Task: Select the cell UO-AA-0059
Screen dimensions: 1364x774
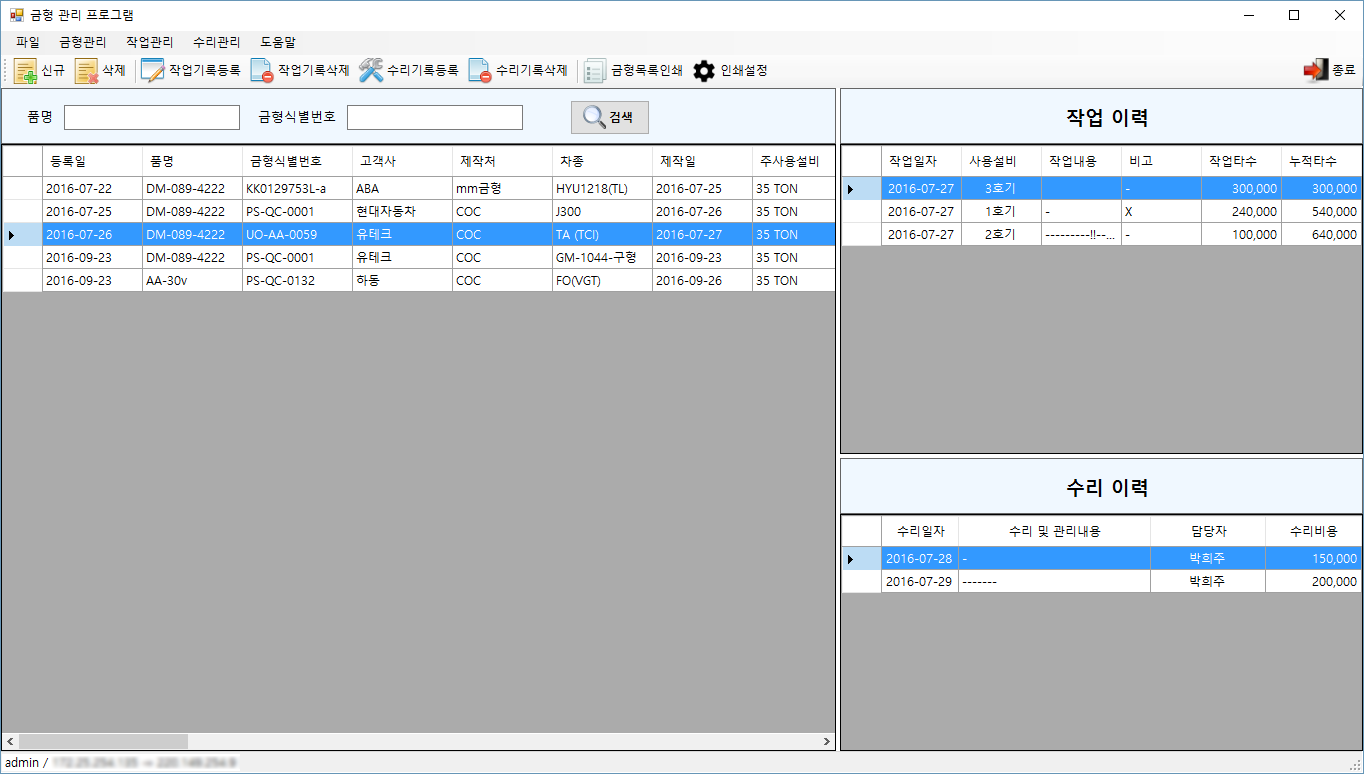Action: tap(297, 234)
